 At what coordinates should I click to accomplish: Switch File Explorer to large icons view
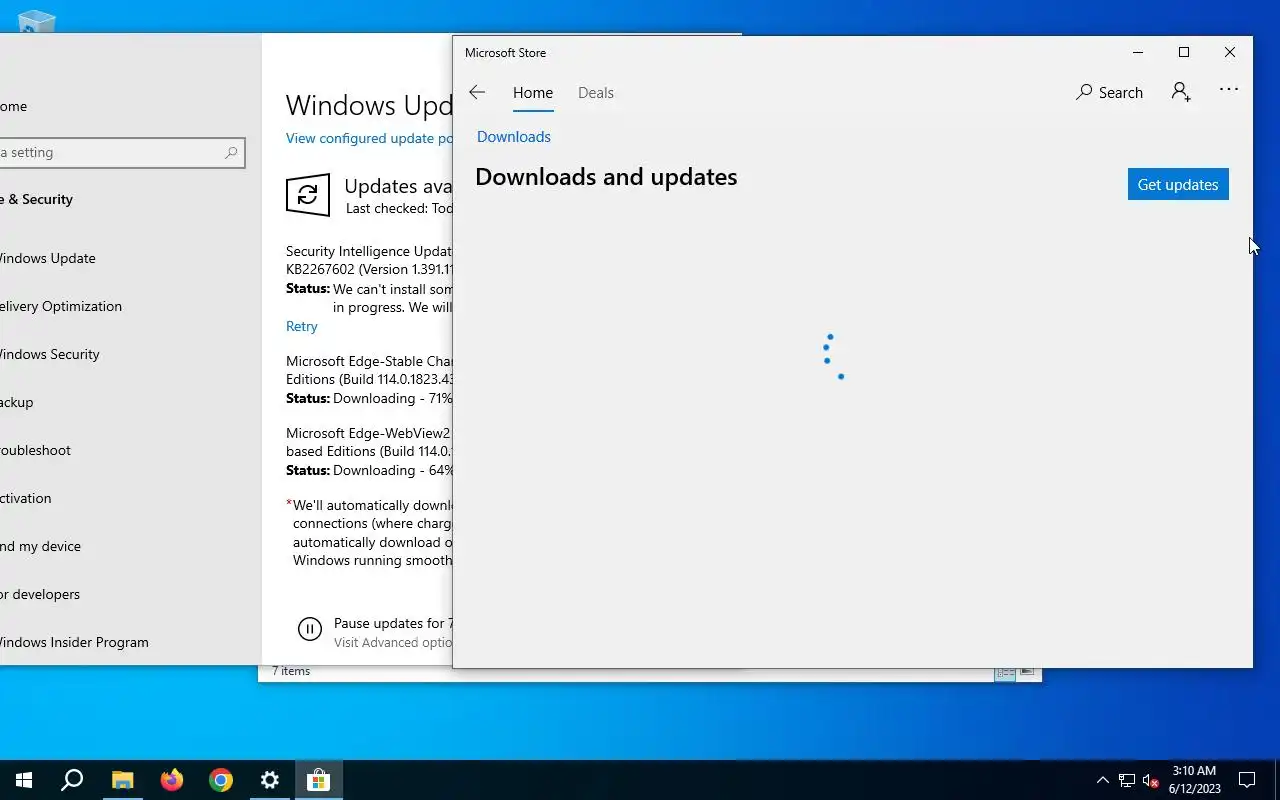pyautogui.click(x=1027, y=674)
